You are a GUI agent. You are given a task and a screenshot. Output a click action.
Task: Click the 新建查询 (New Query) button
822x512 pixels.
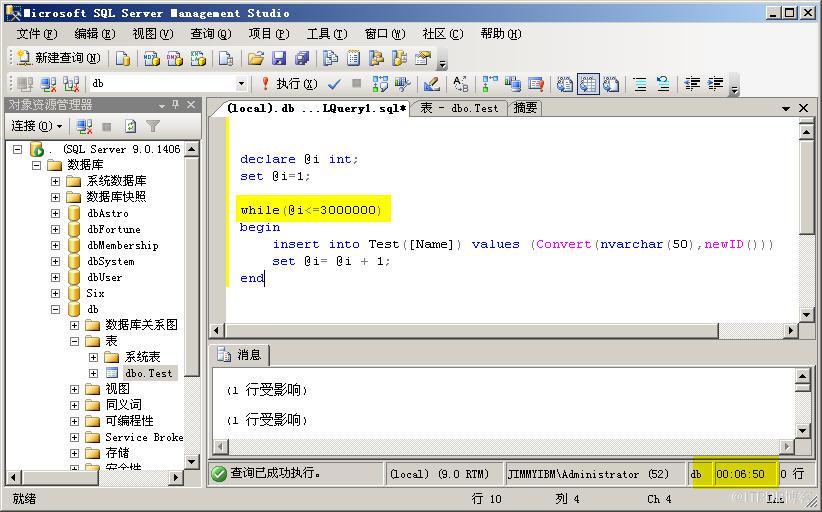[58, 58]
